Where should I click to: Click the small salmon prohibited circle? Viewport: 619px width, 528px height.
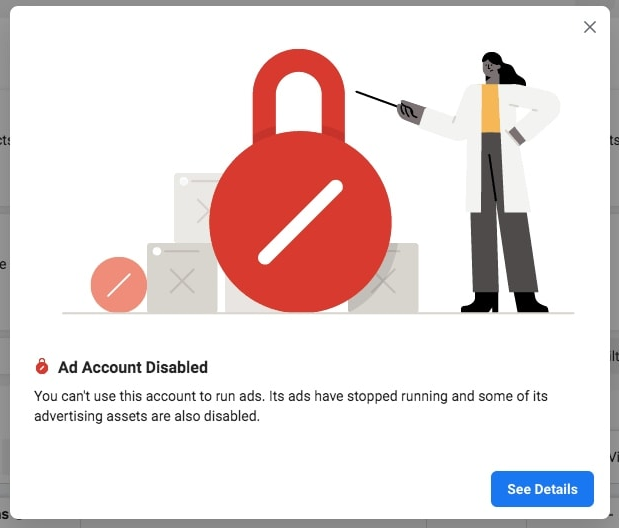pyautogui.click(x=119, y=285)
